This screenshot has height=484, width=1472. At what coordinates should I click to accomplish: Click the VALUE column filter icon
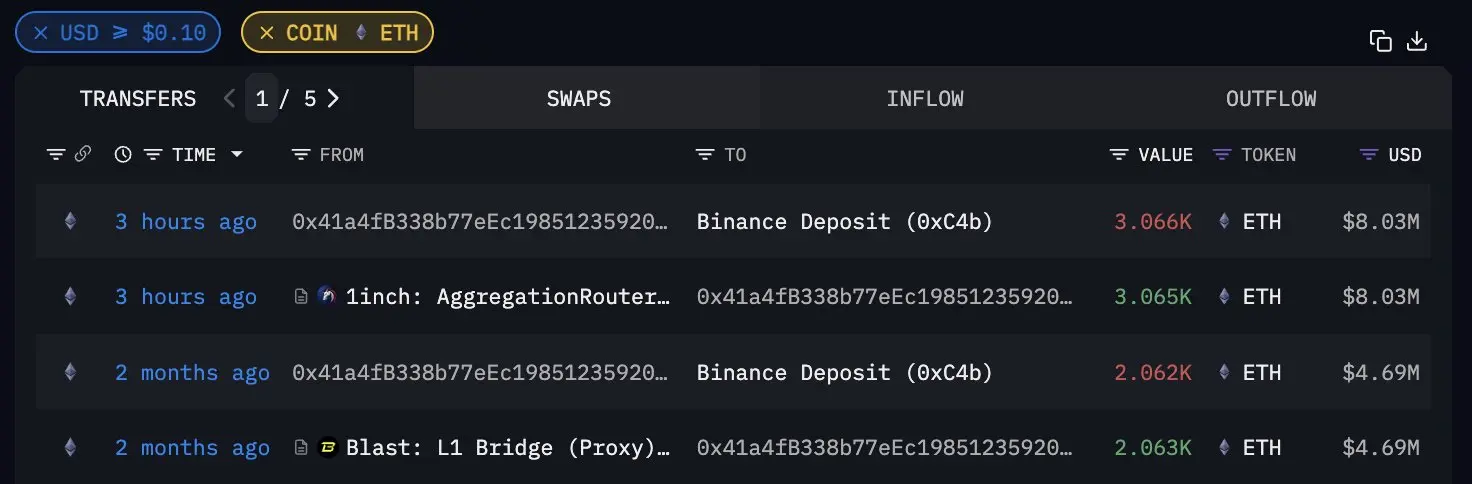tap(1119, 155)
